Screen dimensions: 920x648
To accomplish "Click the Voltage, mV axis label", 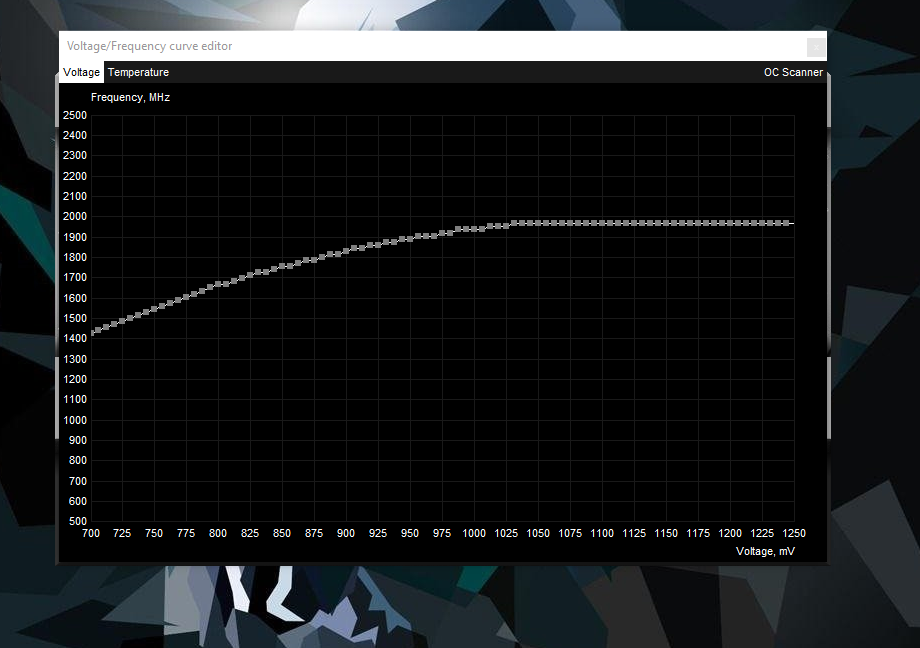I will tap(765, 551).
